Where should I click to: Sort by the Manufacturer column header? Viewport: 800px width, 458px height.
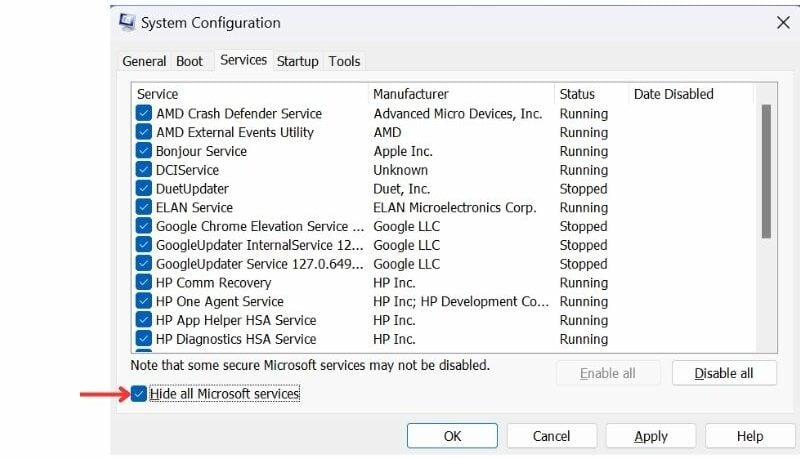tap(461, 94)
